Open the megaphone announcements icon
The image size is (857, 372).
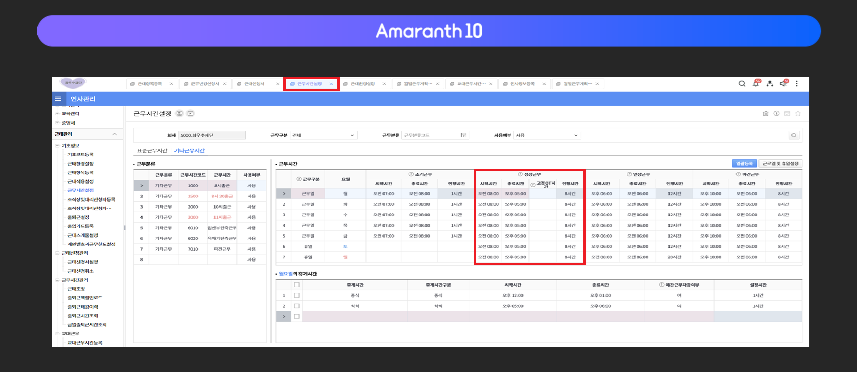784,84
